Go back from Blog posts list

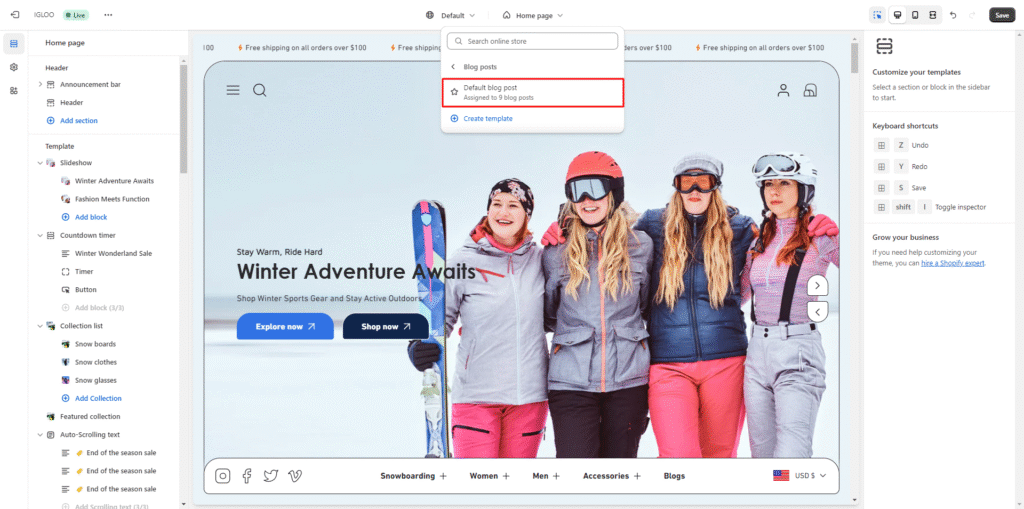453,67
